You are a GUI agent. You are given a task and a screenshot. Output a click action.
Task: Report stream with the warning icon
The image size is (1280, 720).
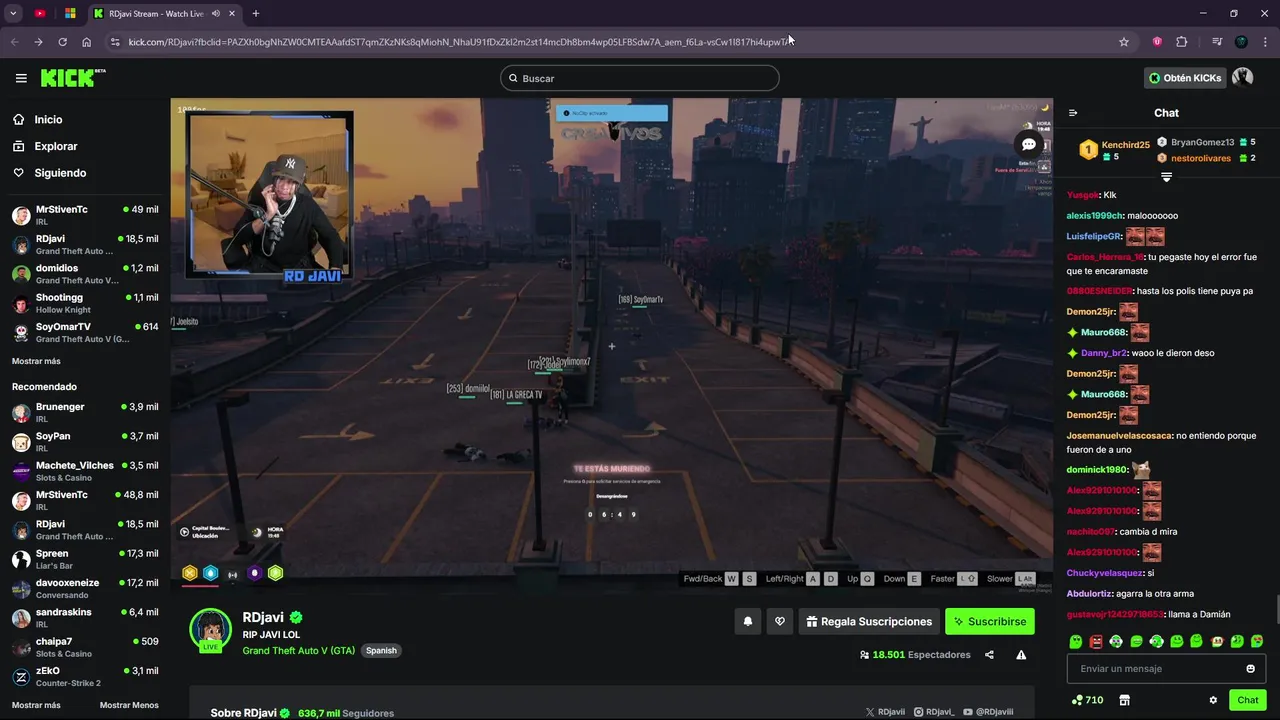(1021, 655)
